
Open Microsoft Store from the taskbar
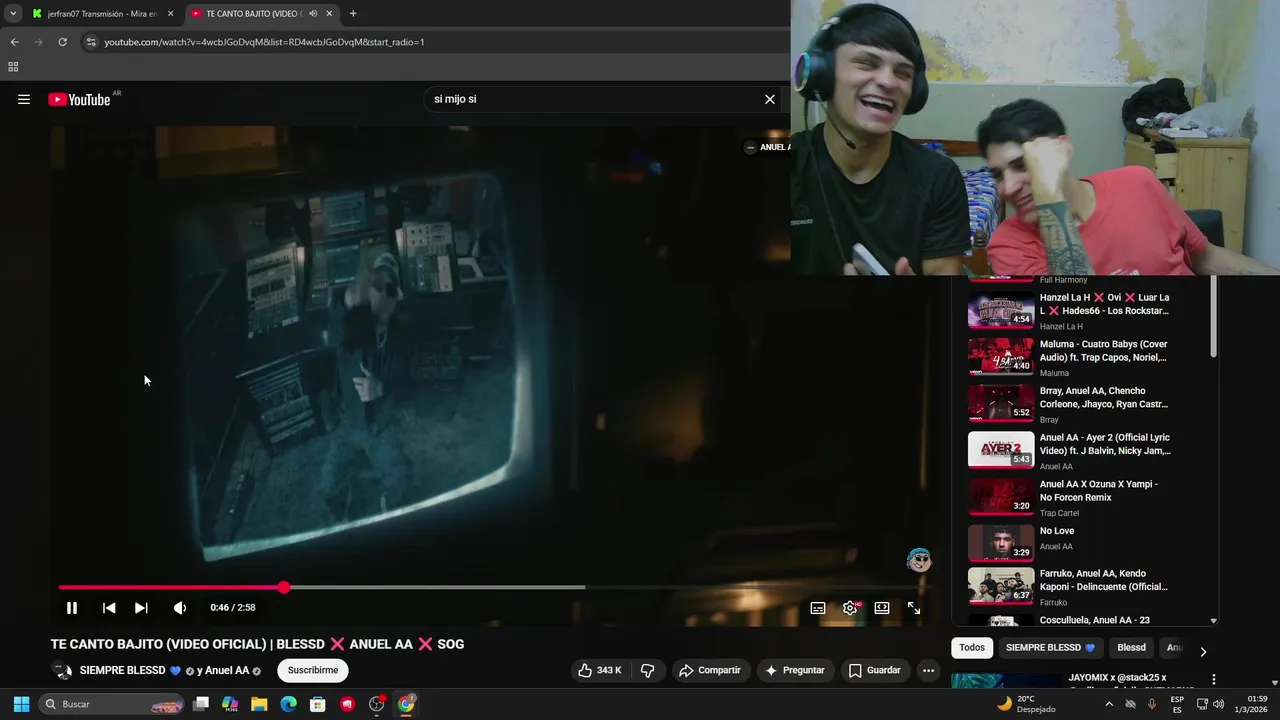tap(318, 704)
